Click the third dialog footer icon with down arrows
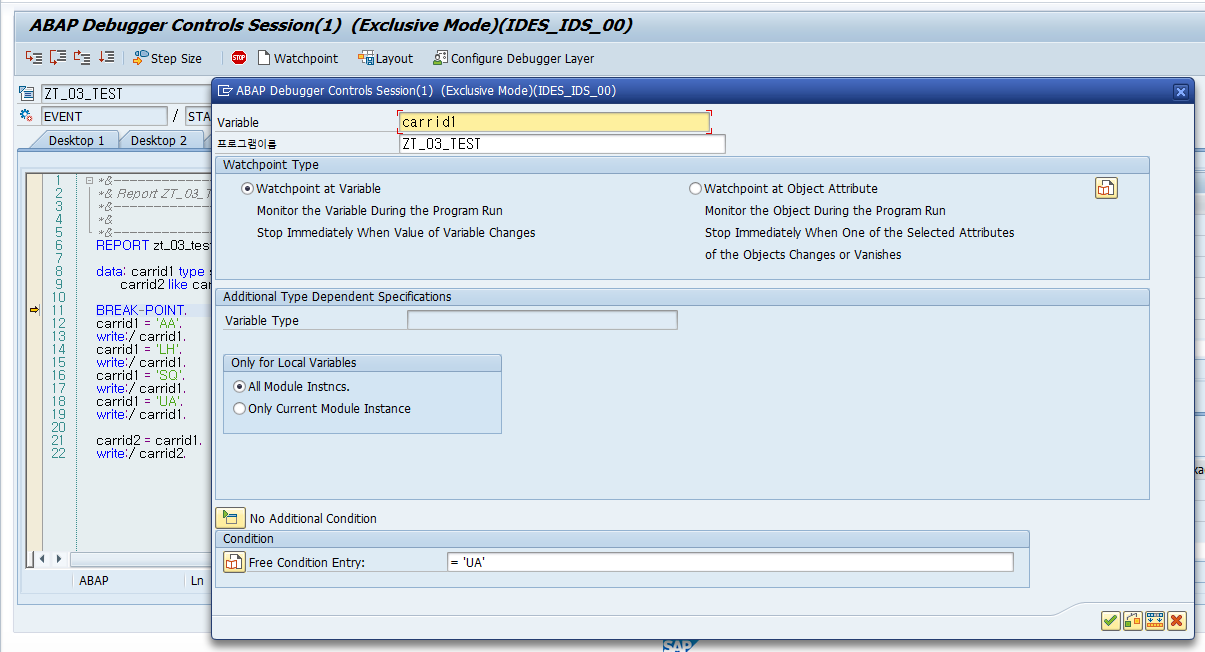 1155,621
